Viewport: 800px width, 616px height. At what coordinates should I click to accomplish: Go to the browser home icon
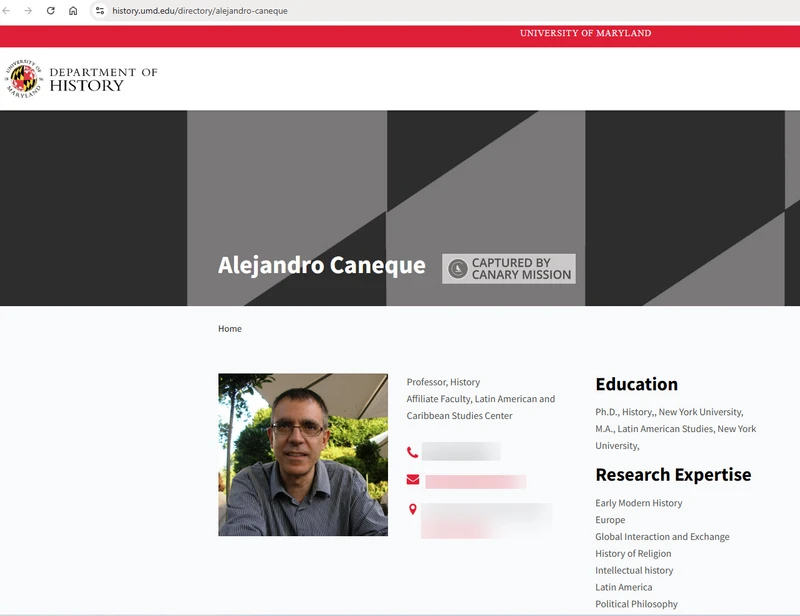point(73,11)
